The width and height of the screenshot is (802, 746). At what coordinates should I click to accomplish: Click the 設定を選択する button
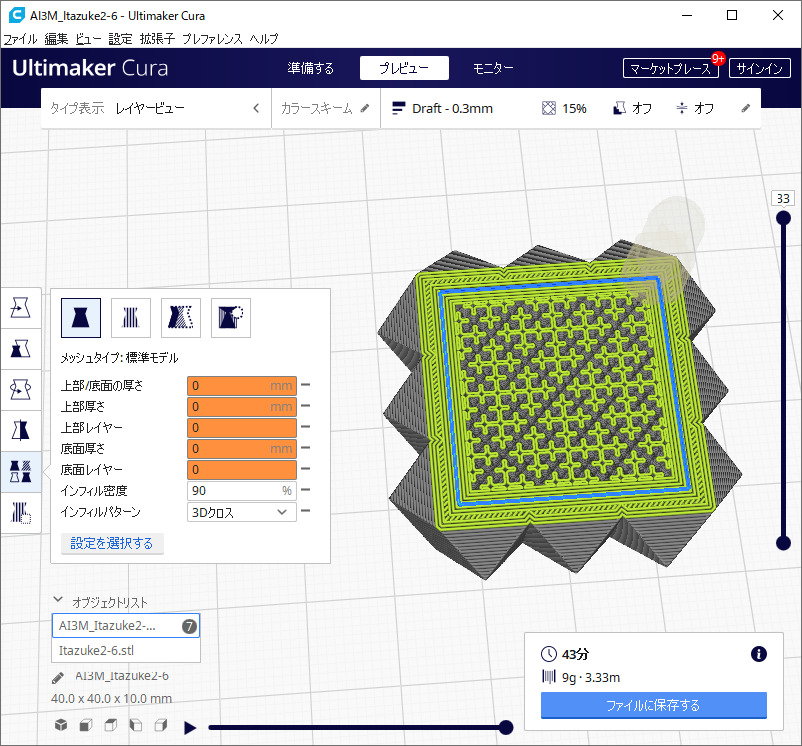point(112,544)
